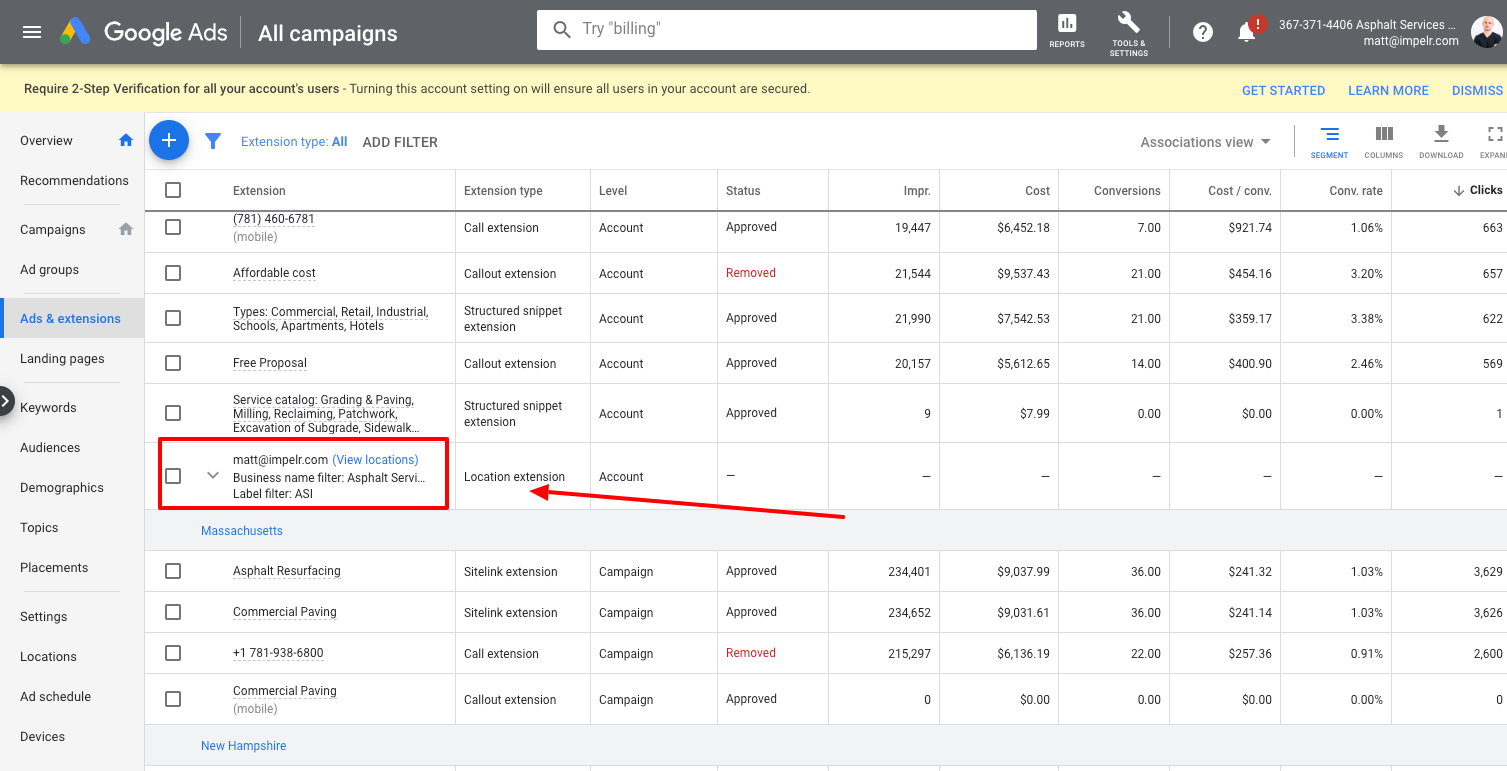Select the +1 781-938-6800 row checkbox

click(x=173, y=653)
